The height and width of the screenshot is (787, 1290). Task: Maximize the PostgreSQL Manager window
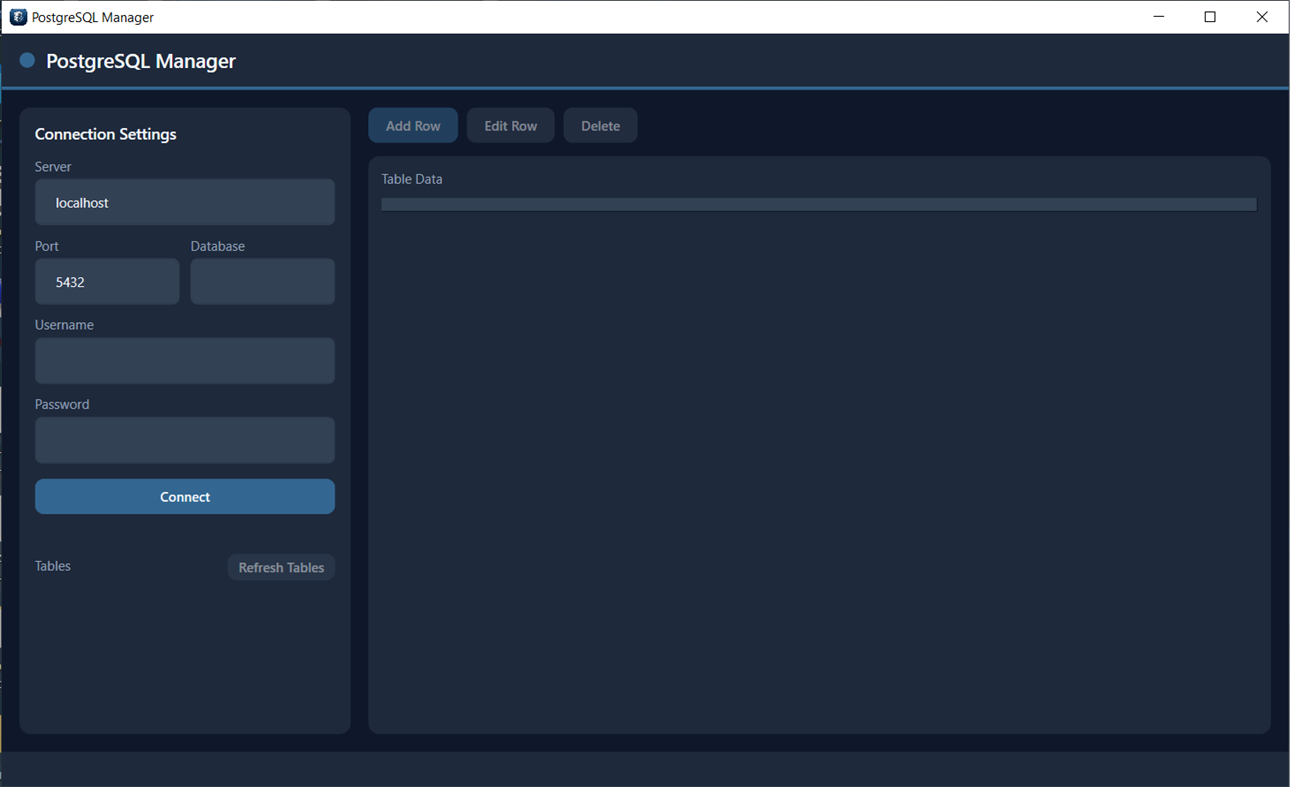click(x=1210, y=17)
